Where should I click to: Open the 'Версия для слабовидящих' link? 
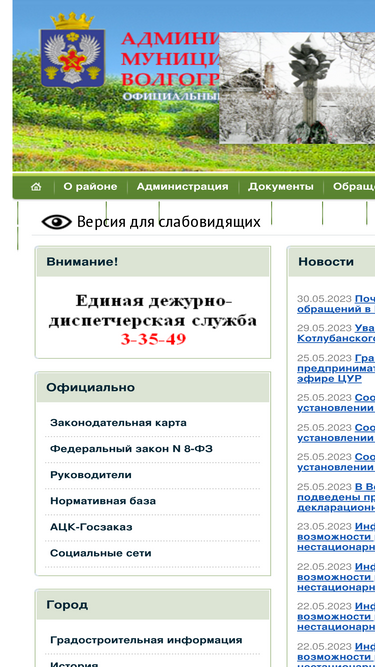coord(168,222)
